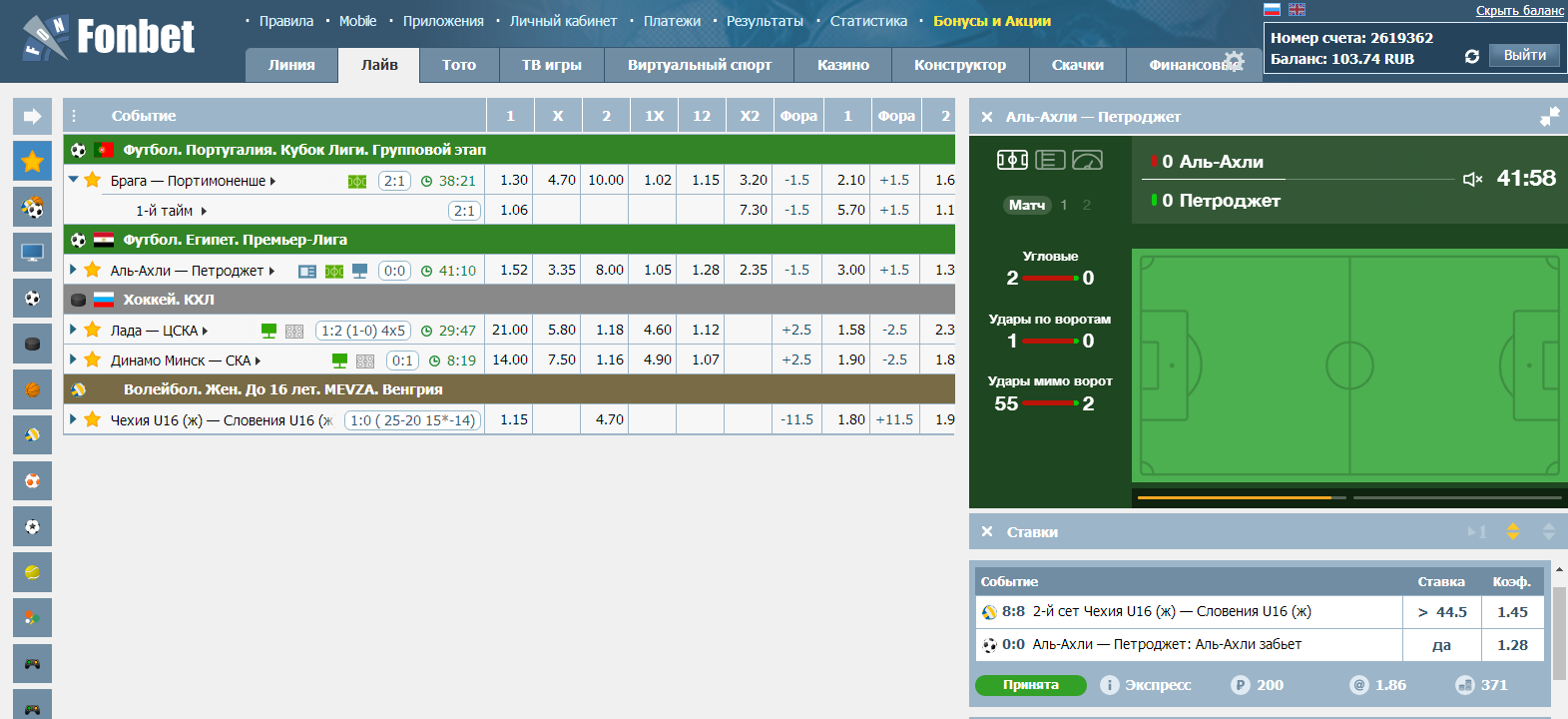Screen dimensions: 1568x719
Task: Open the Fonbet logo home page
Action: click(x=108, y=37)
